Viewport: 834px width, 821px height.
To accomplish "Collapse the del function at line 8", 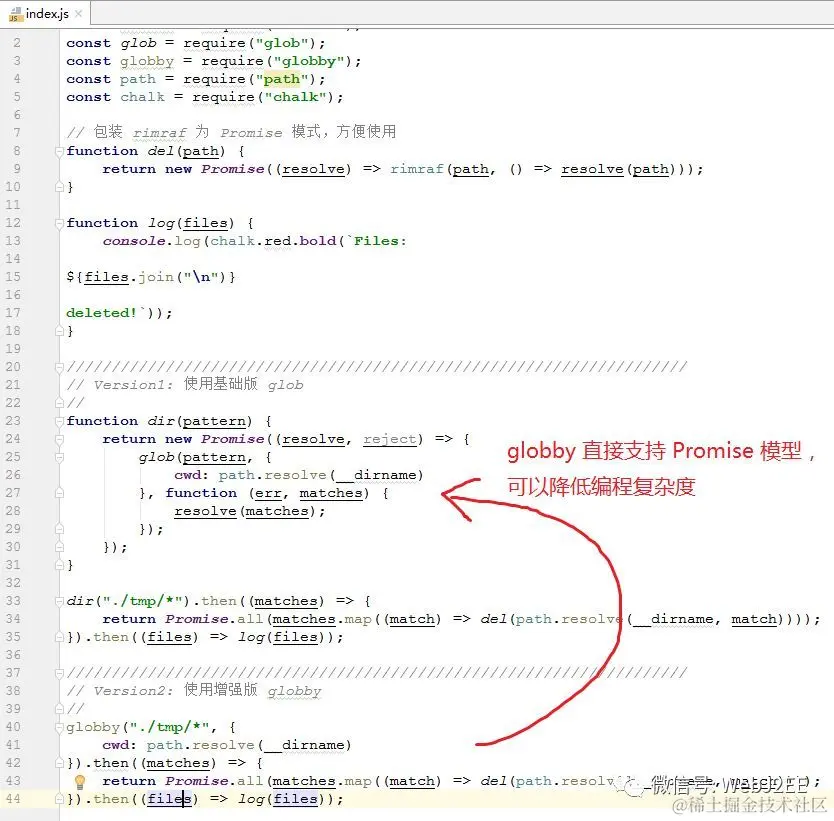I will point(59,152).
